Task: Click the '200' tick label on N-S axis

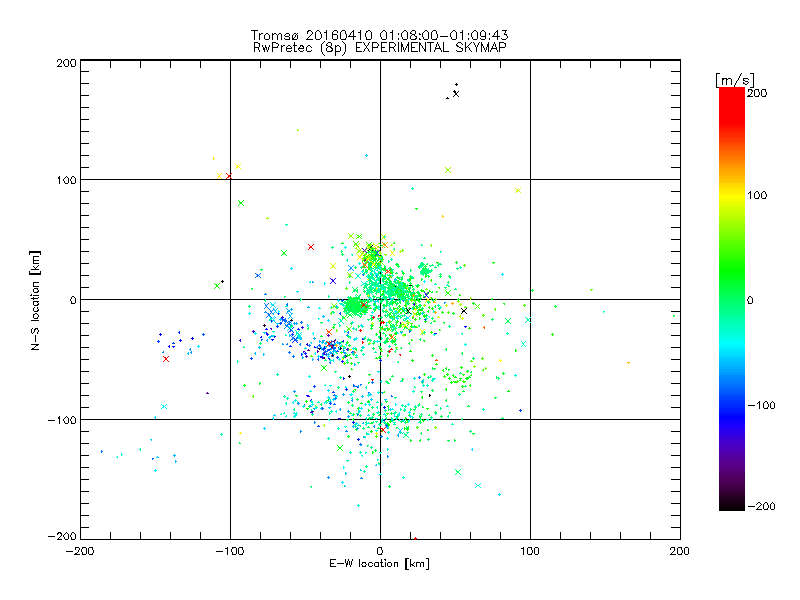Action: pos(66,63)
